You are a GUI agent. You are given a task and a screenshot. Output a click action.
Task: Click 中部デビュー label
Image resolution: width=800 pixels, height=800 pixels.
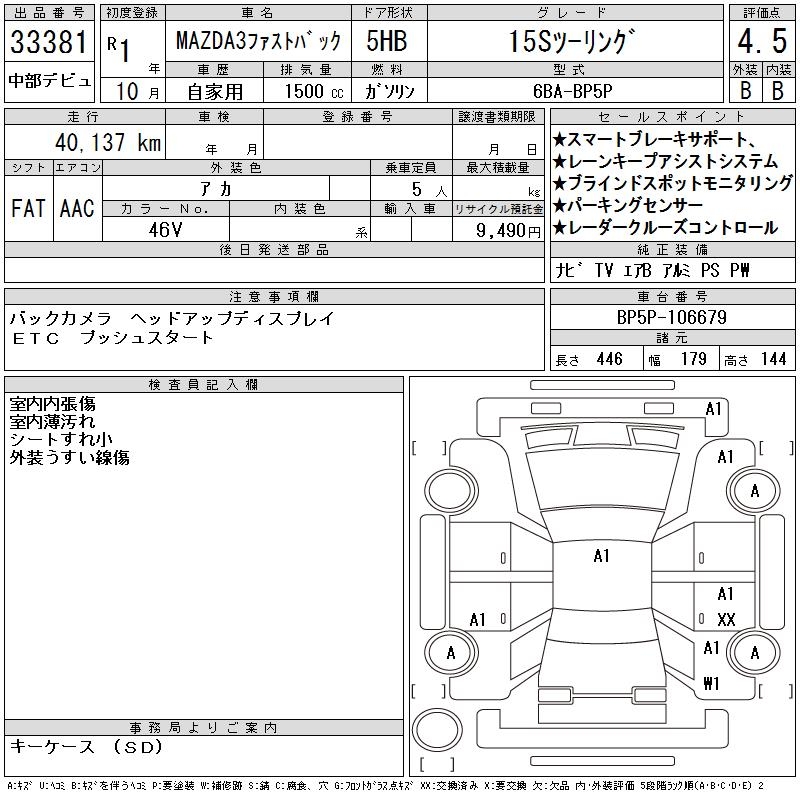click(x=49, y=81)
